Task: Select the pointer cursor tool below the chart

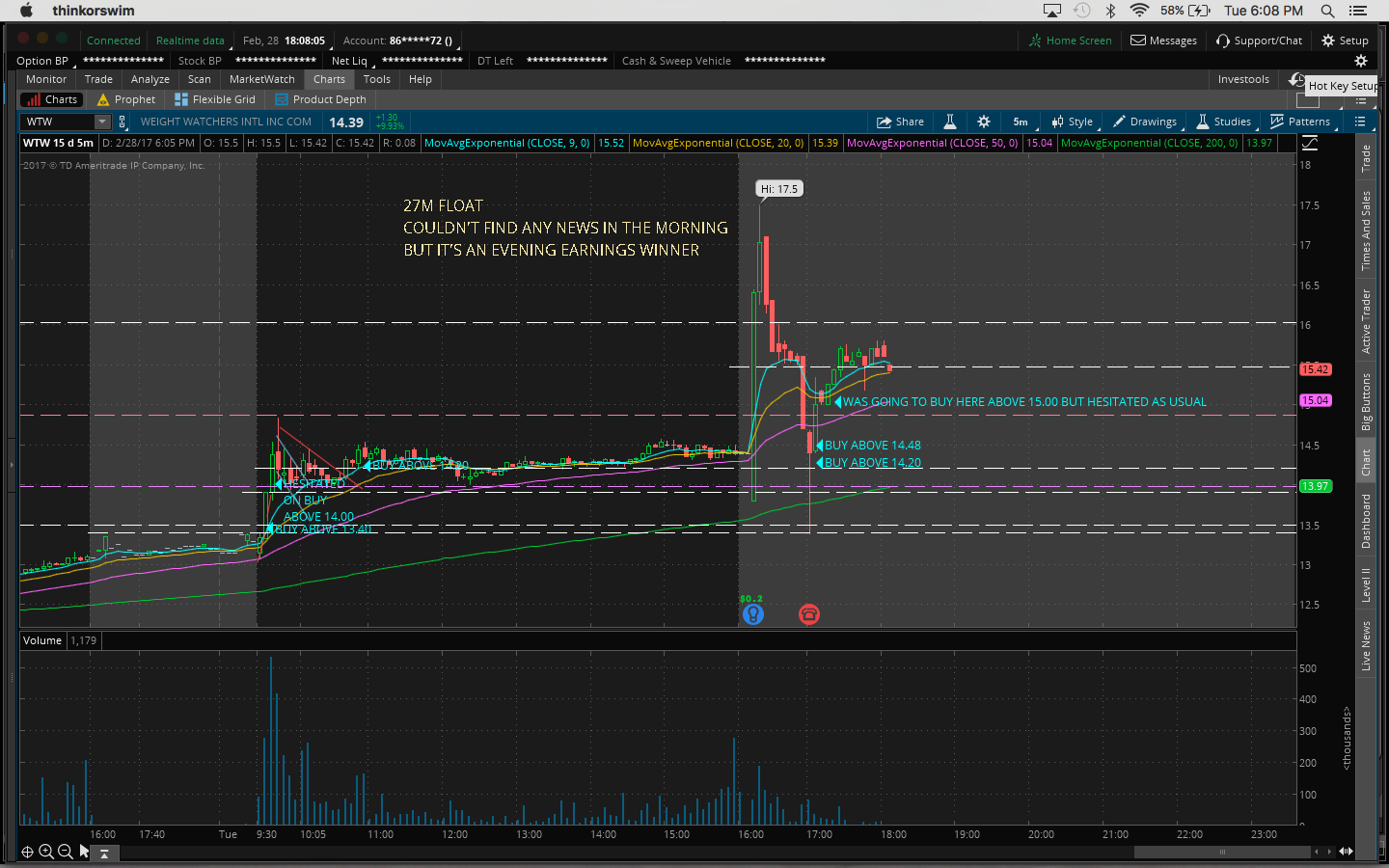Action: [x=84, y=852]
